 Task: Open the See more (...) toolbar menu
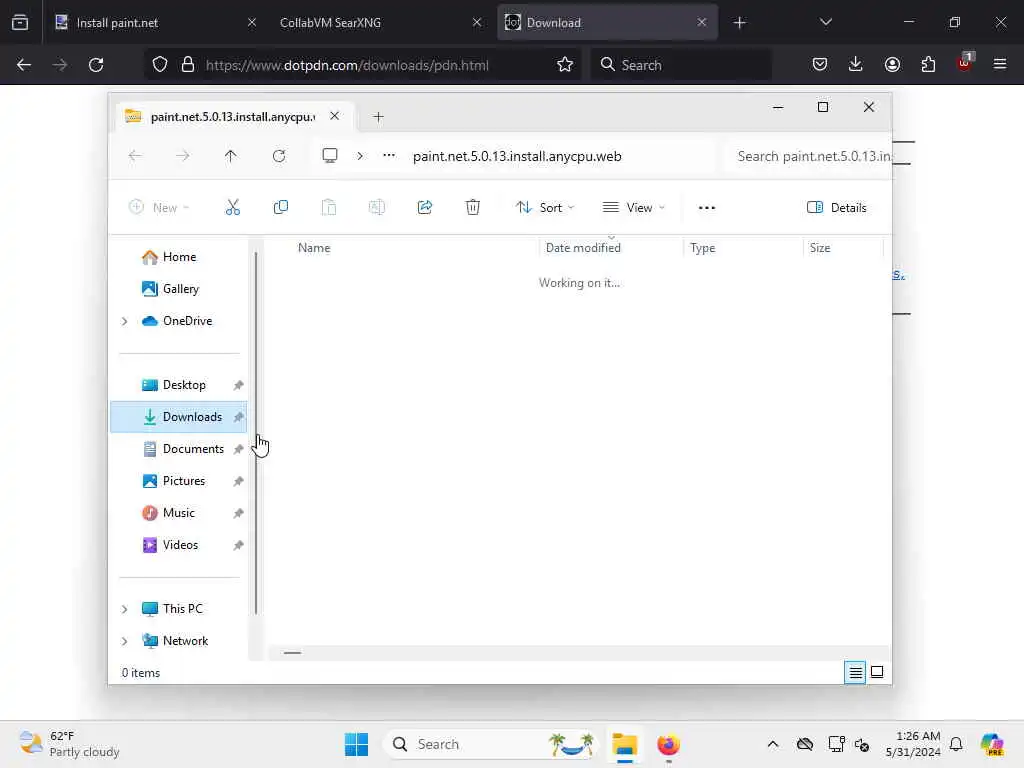707,208
